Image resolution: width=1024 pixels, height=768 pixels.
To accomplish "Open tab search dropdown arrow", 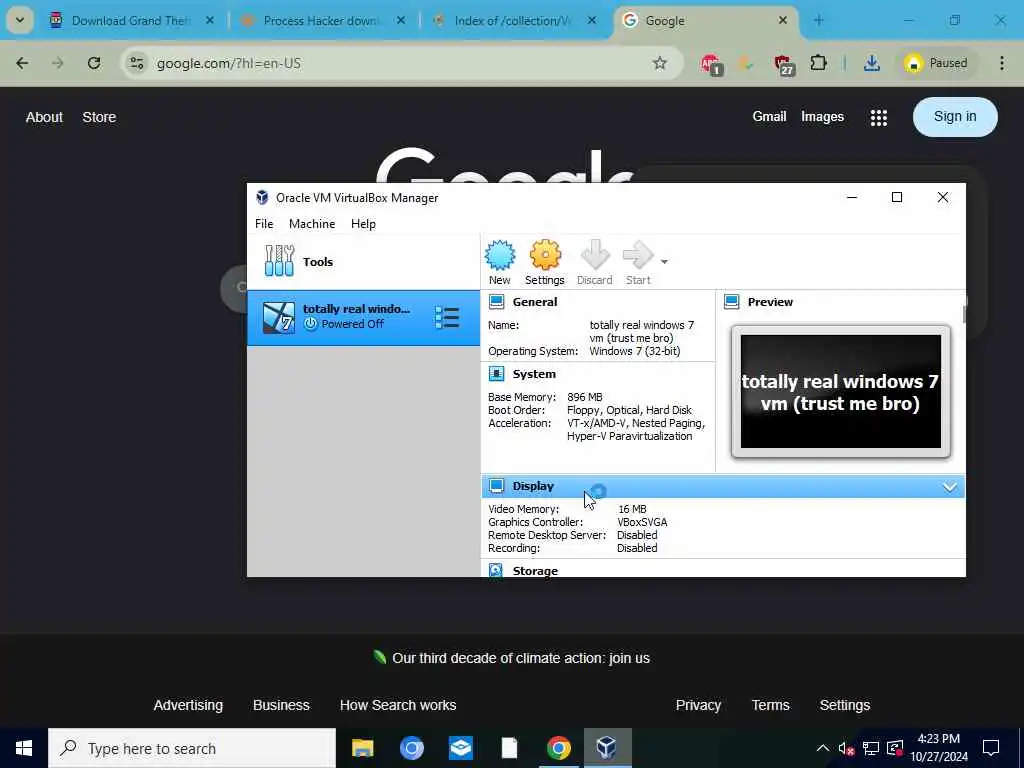I will (x=20, y=20).
